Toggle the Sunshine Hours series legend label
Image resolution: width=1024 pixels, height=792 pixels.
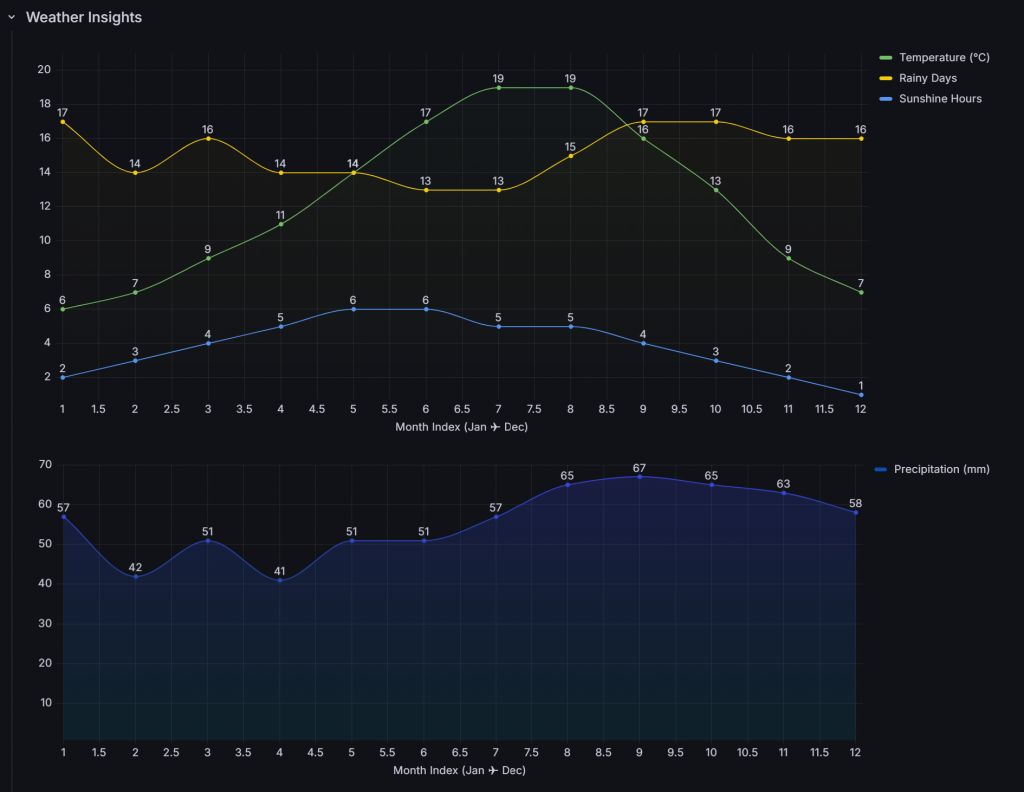click(939, 99)
